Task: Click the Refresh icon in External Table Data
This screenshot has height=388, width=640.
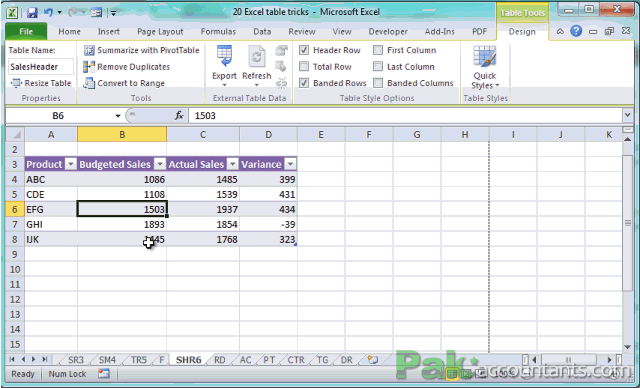Action: [x=256, y=56]
